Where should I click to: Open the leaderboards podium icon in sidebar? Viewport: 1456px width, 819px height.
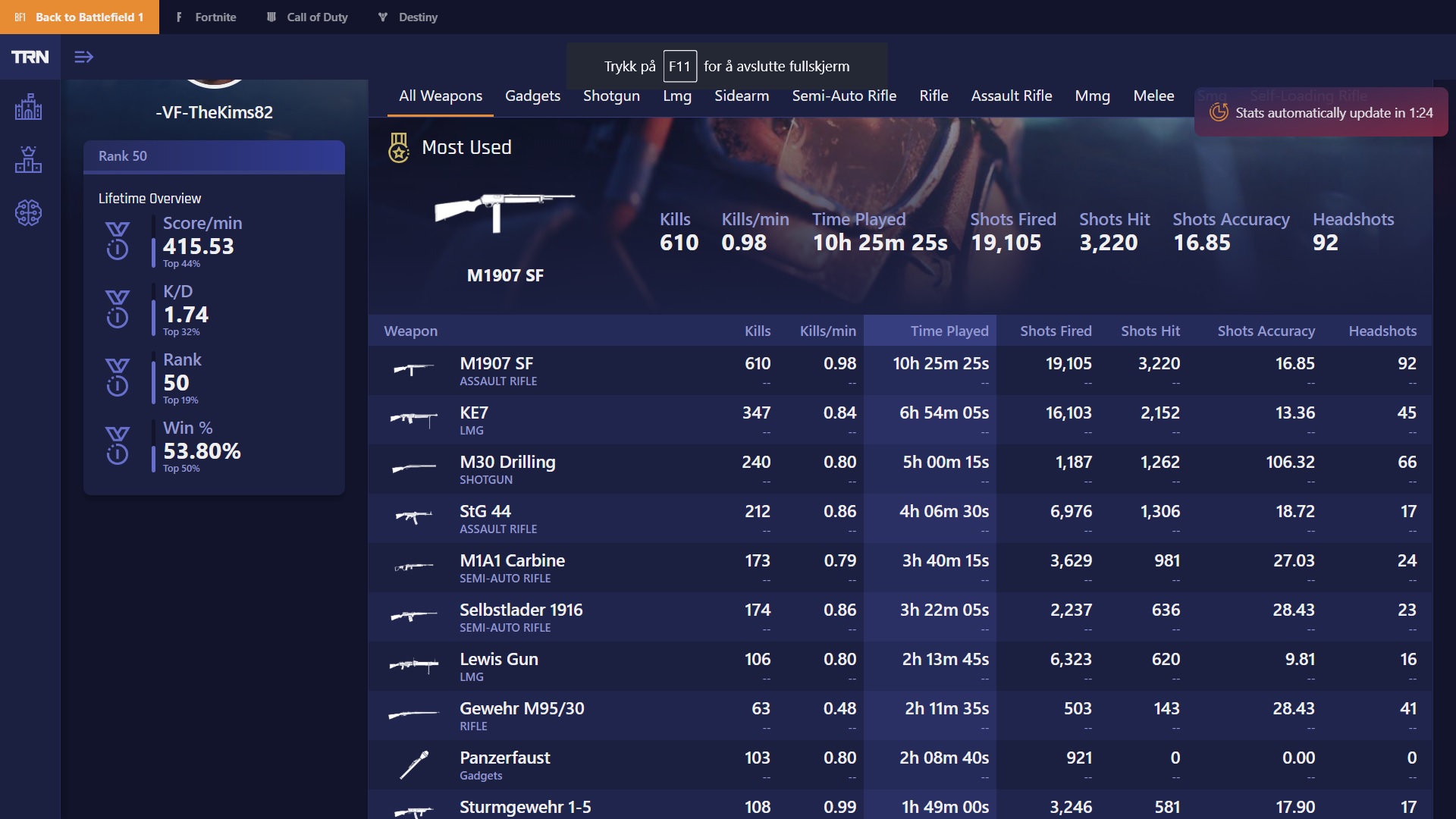(x=28, y=159)
